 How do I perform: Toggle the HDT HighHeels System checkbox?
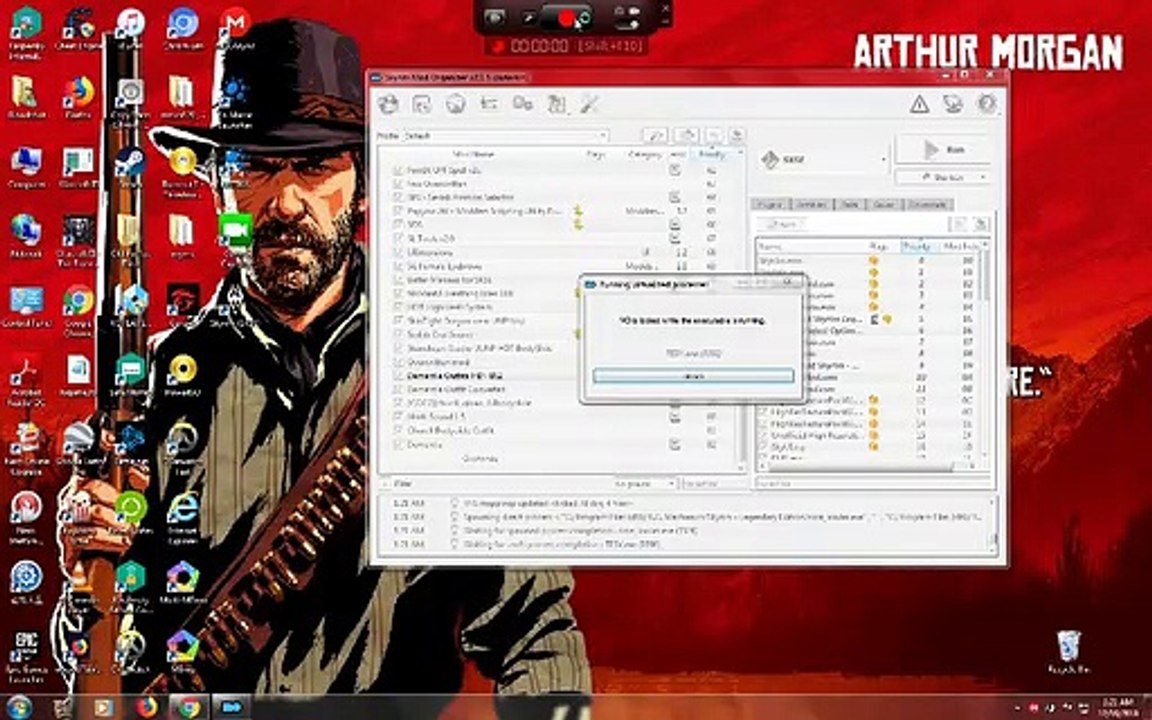(397, 307)
